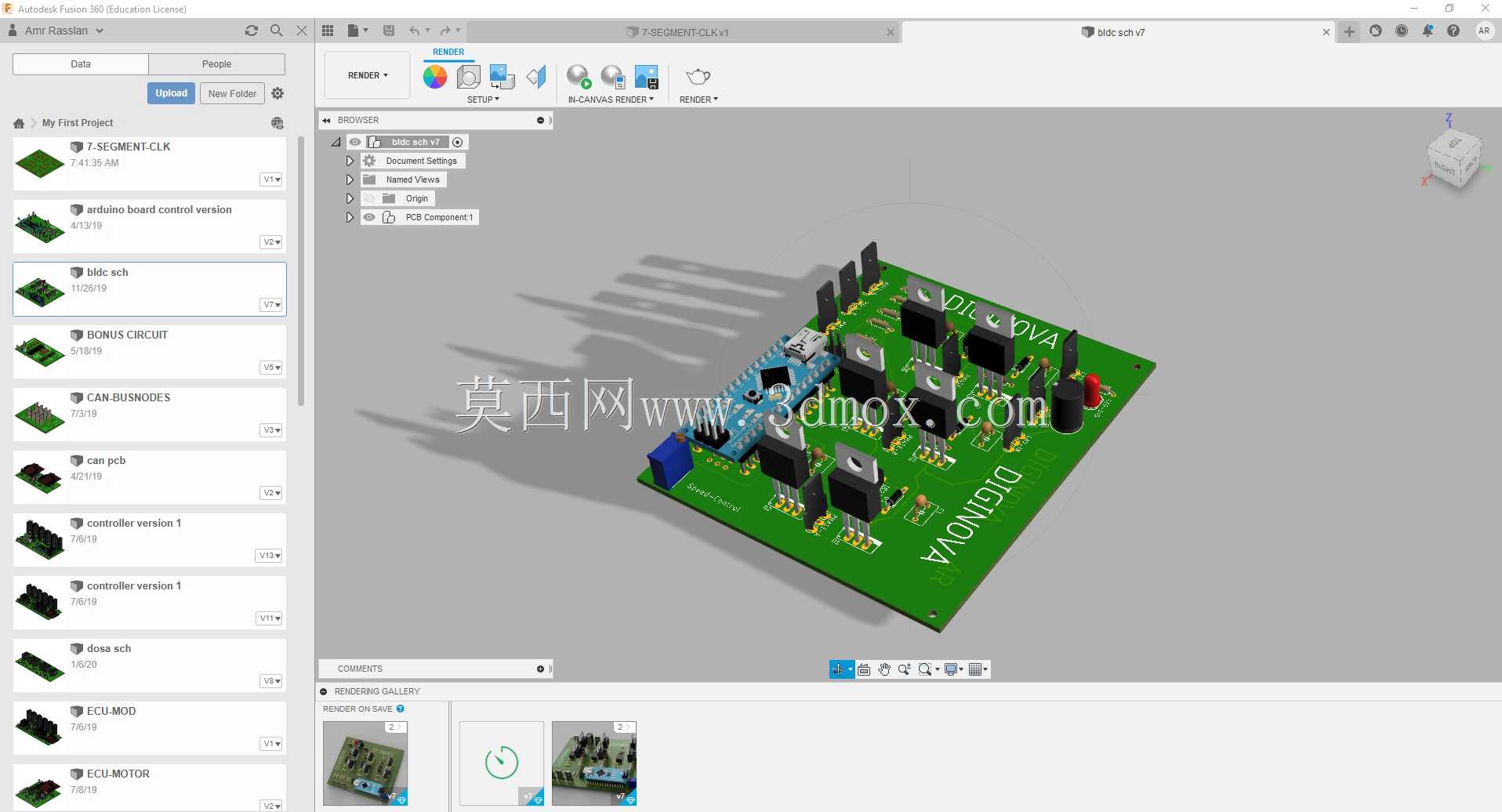Select the RENDER ribbon tab

pos(448,52)
